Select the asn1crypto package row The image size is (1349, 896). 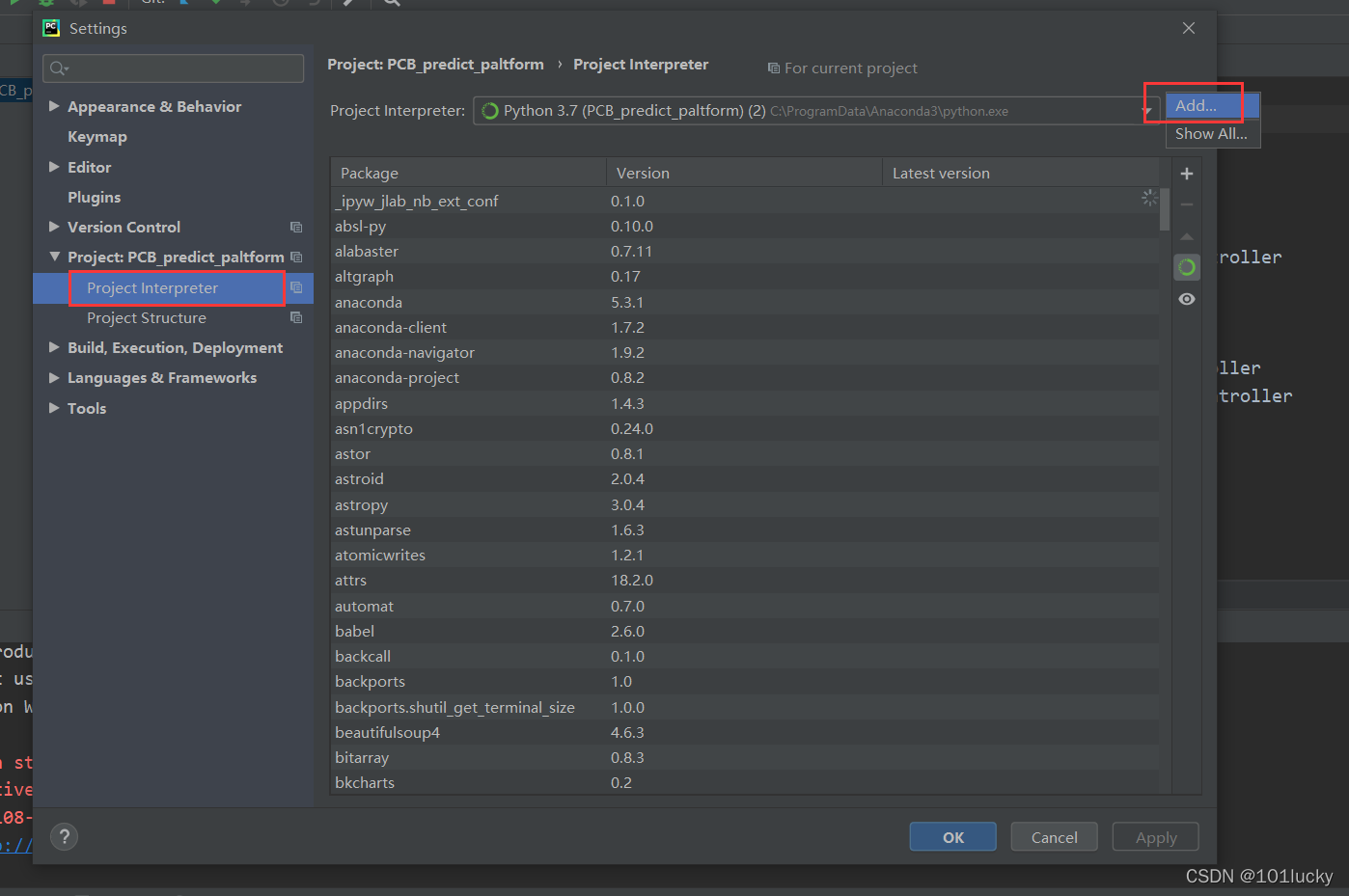coord(744,428)
